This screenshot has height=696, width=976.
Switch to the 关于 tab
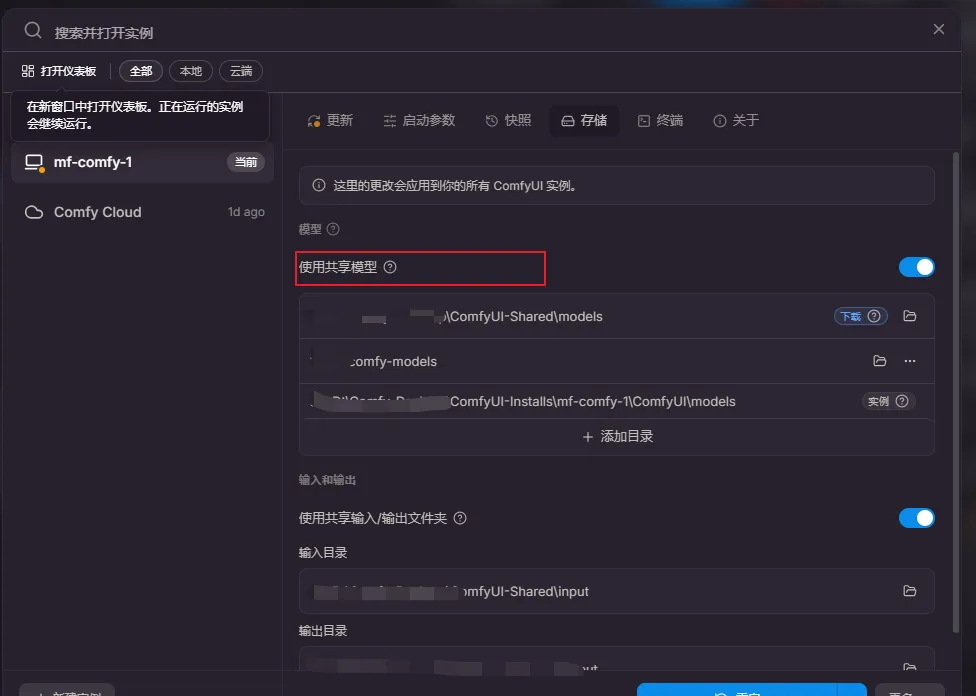736,120
